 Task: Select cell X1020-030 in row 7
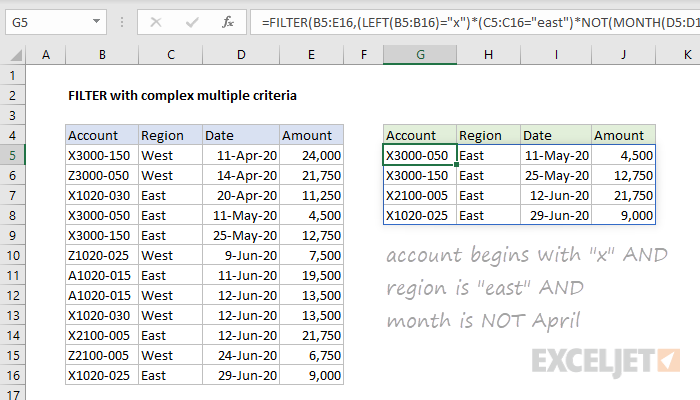coord(102,196)
